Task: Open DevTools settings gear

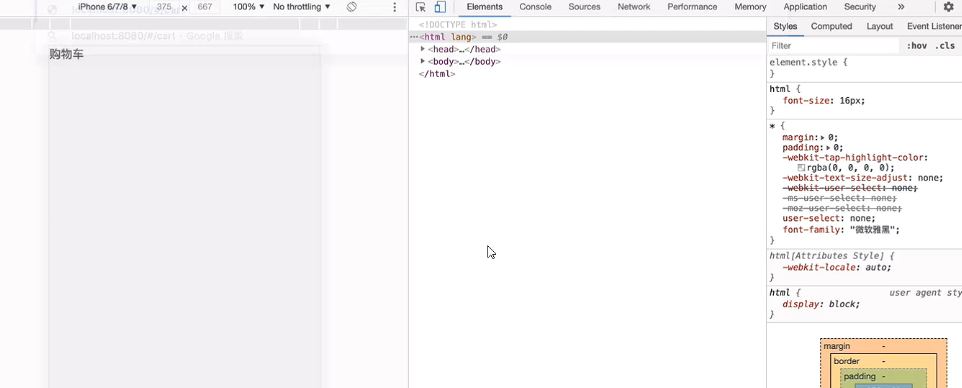Action: (x=949, y=7)
